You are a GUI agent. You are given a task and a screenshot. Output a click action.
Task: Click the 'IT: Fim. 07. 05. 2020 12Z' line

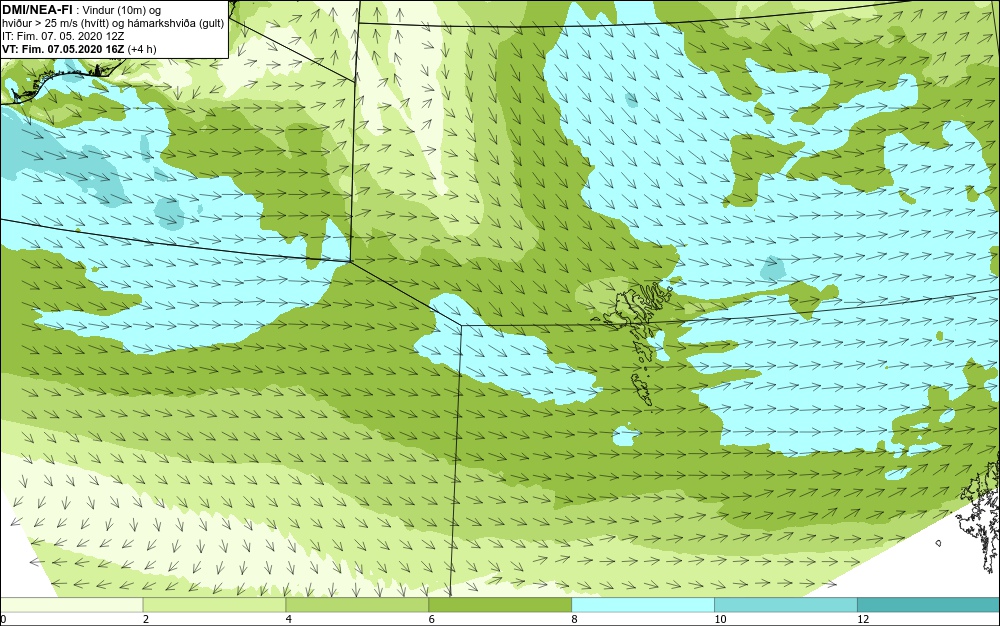point(63,36)
